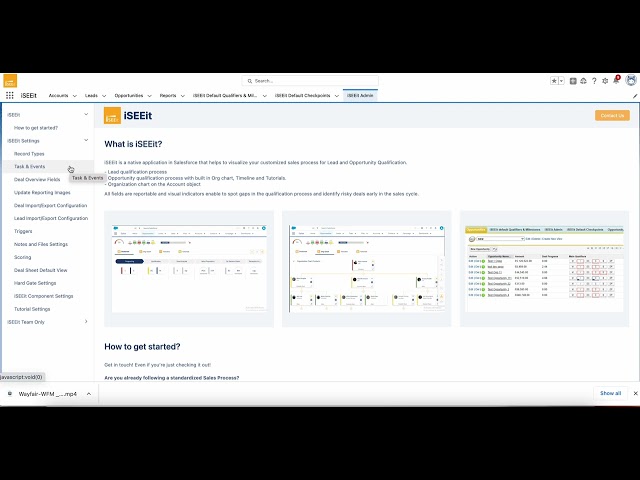Click the Search input field
The width and height of the screenshot is (640, 480).
pos(310,81)
